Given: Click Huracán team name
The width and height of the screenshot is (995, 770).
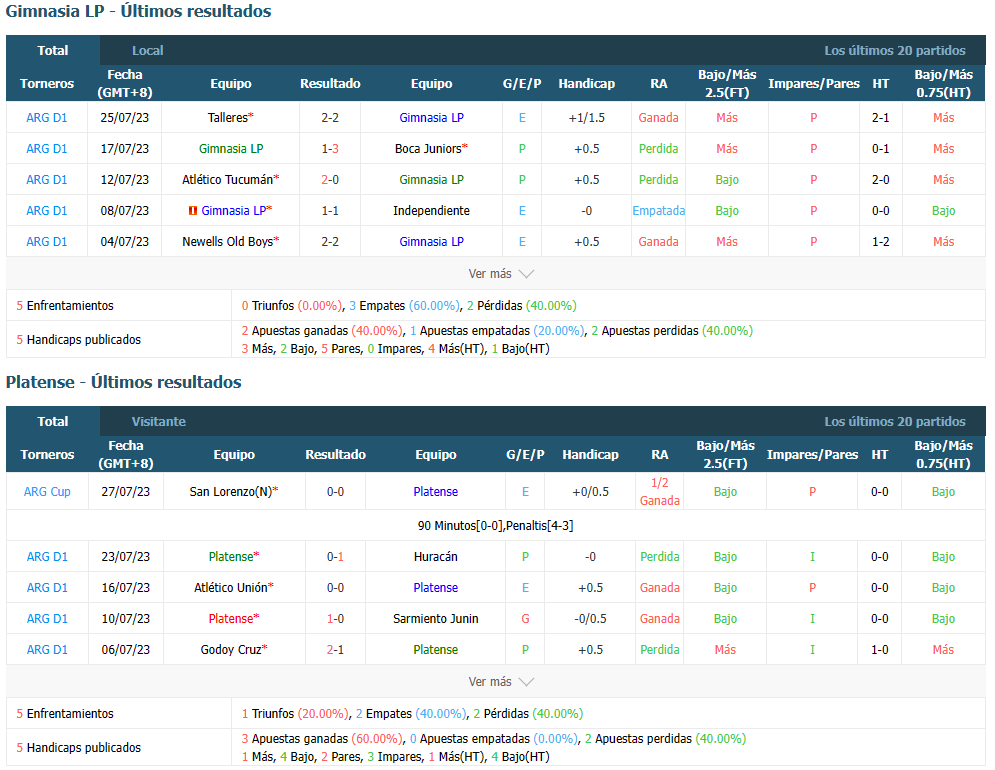Looking at the screenshot, I should pos(435,557).
